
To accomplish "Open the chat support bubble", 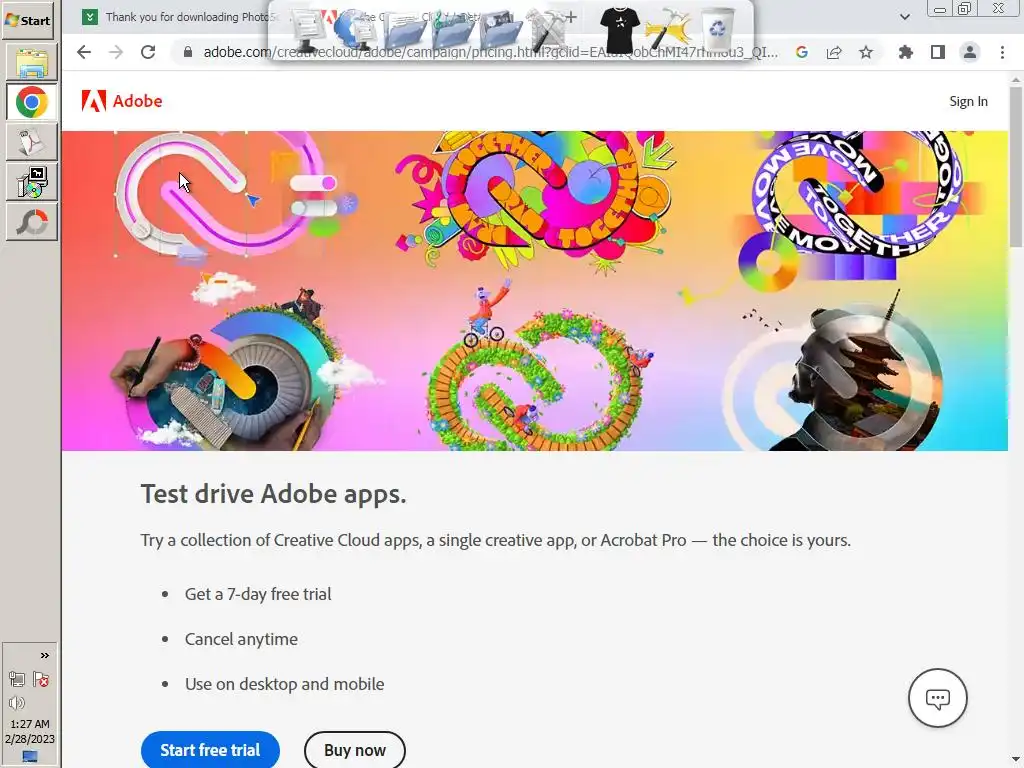I will pyautogui.click(x=938, y=698).
